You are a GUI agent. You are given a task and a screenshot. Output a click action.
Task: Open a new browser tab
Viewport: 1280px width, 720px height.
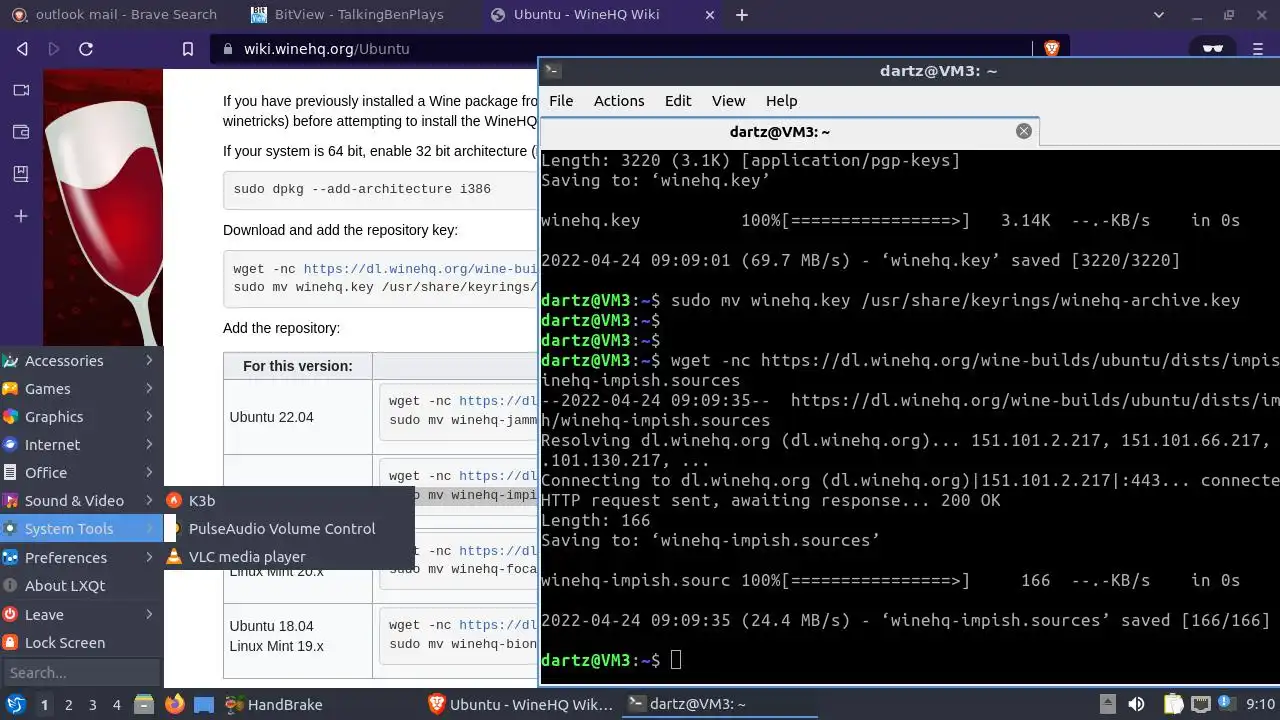[742, 15]
